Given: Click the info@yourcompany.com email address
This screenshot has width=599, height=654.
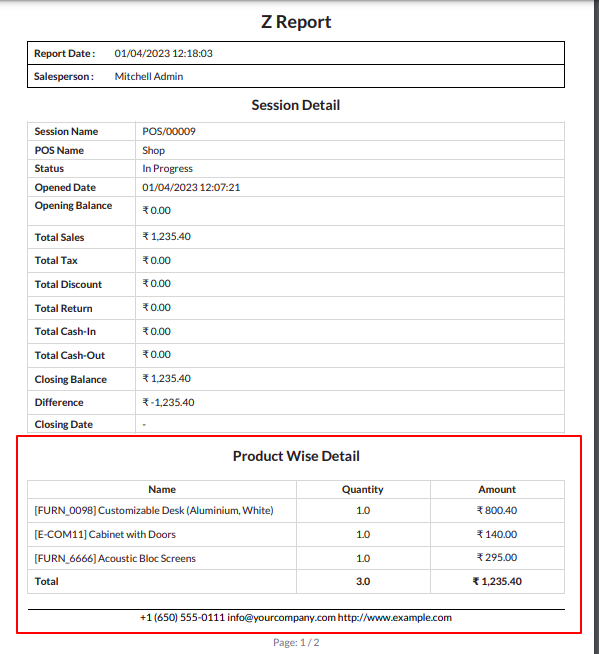Looking at the screenshot, I should pyautogui.click(x=281, y=617).
